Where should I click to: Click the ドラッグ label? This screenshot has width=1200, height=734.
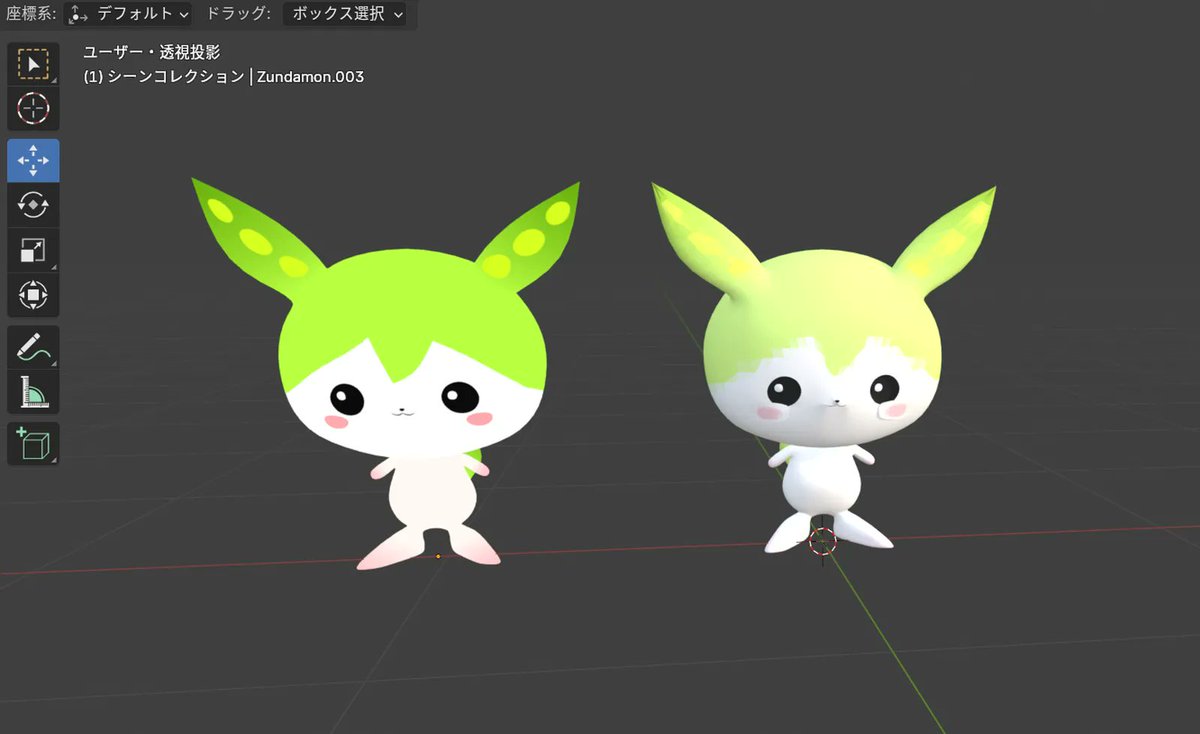click(238, 14)
